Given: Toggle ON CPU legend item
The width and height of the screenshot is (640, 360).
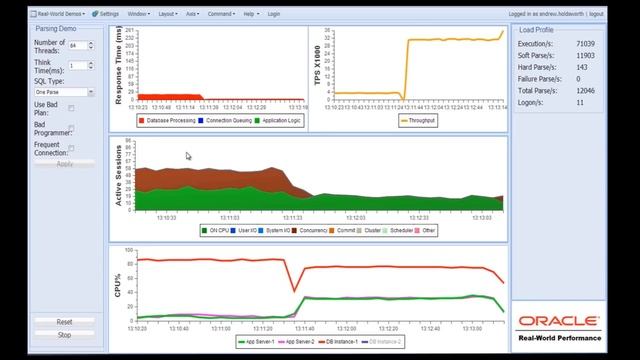Looking at the screenshot, I should click(x=215, y=231).
